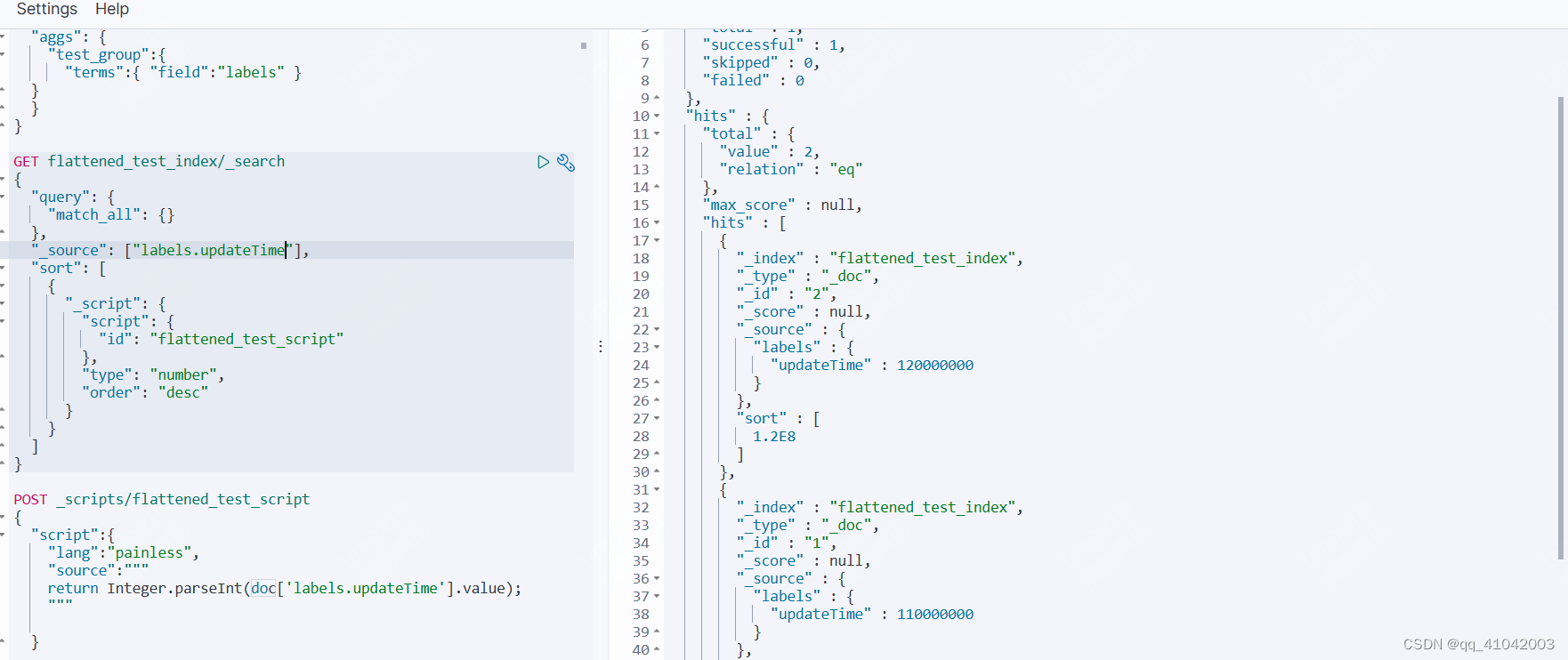Open the Help menu
This screenshot has width=1568, height=660.
click(112, 9)
